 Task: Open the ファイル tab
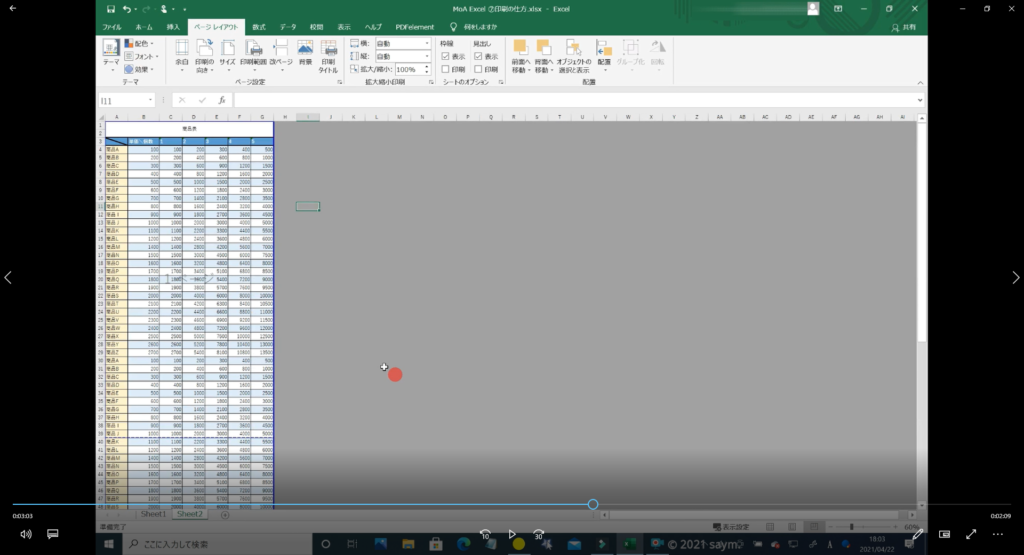tap(112, 27)
